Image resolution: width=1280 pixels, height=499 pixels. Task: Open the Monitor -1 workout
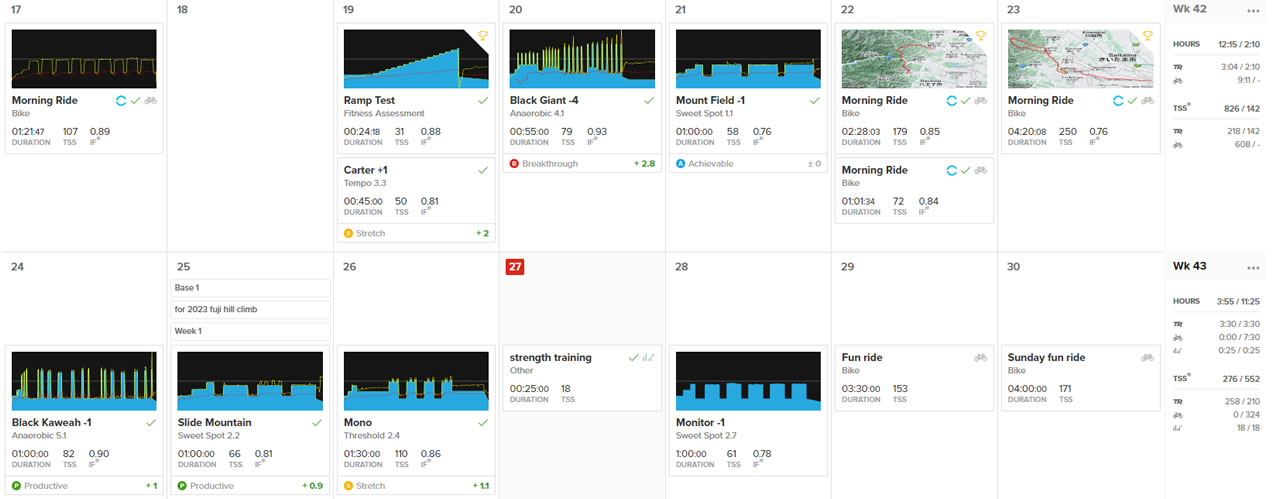710,423
